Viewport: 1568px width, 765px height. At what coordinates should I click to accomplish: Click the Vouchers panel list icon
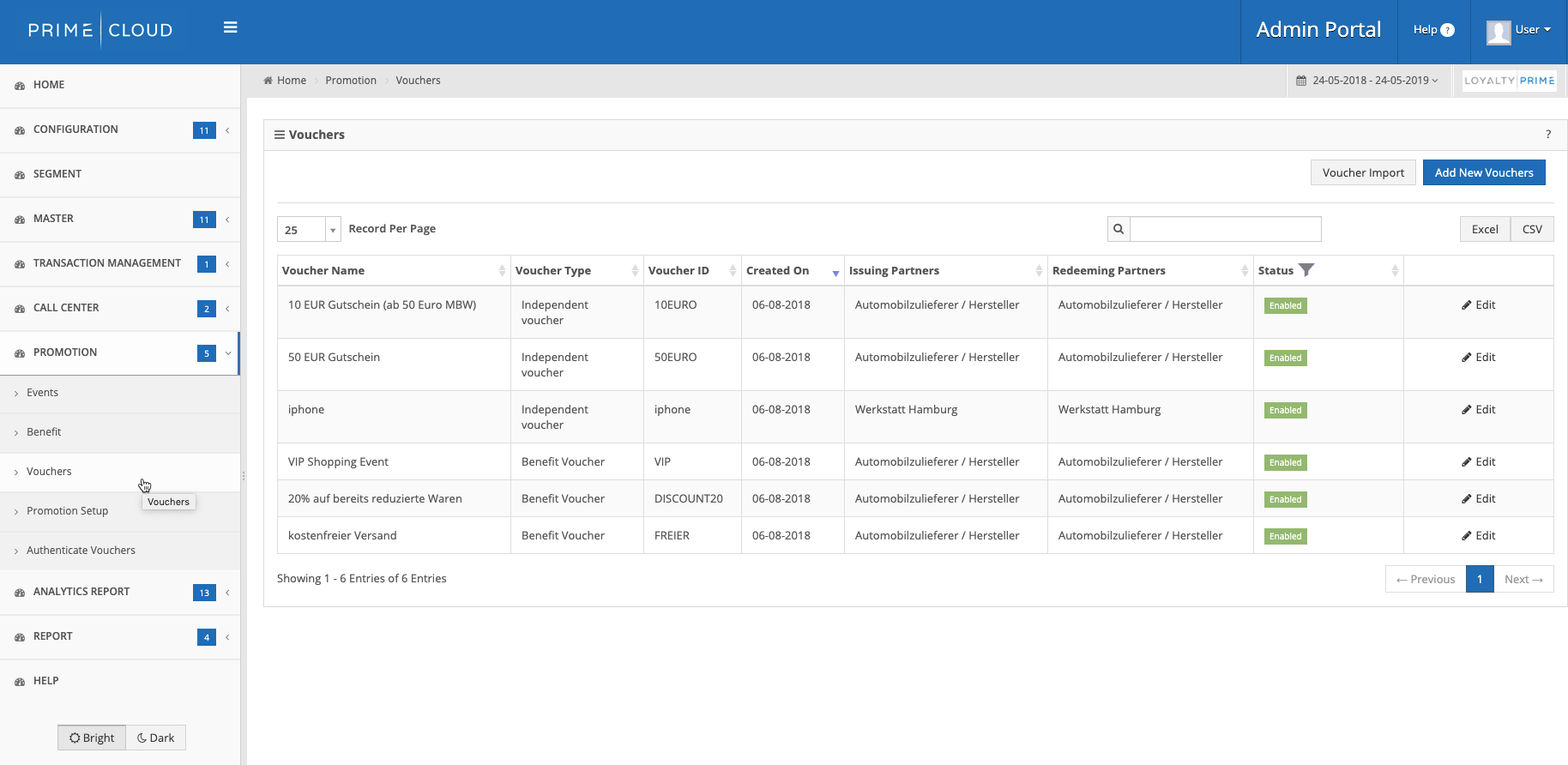pyautogui.click(x=280, y=135)
